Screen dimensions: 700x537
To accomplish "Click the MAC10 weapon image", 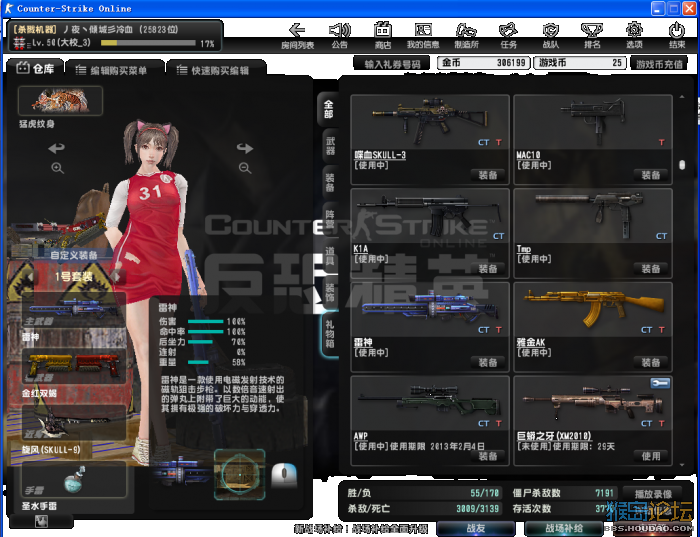I will [x=593, y=122].
